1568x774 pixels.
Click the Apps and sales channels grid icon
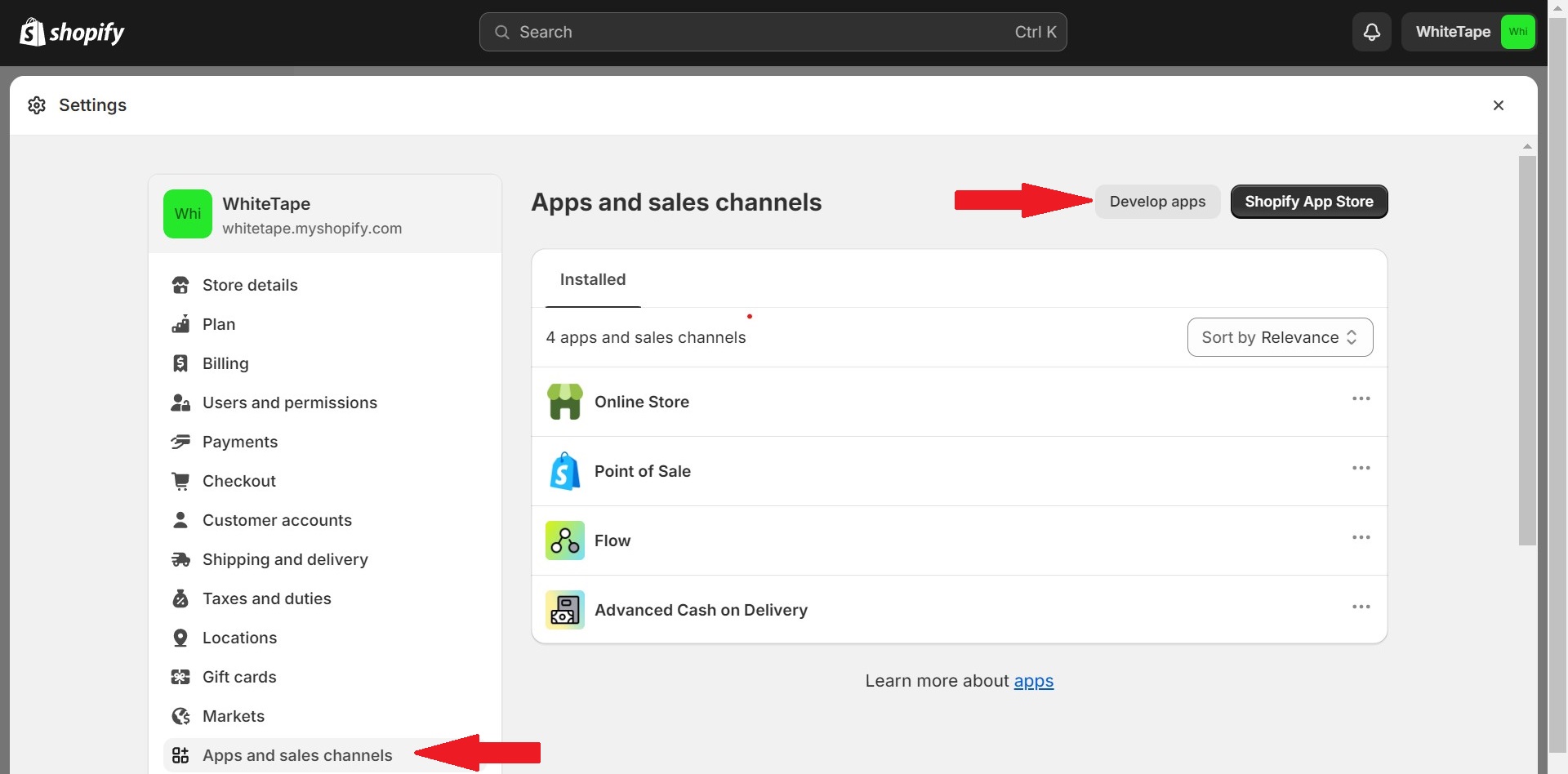point(180,755)
